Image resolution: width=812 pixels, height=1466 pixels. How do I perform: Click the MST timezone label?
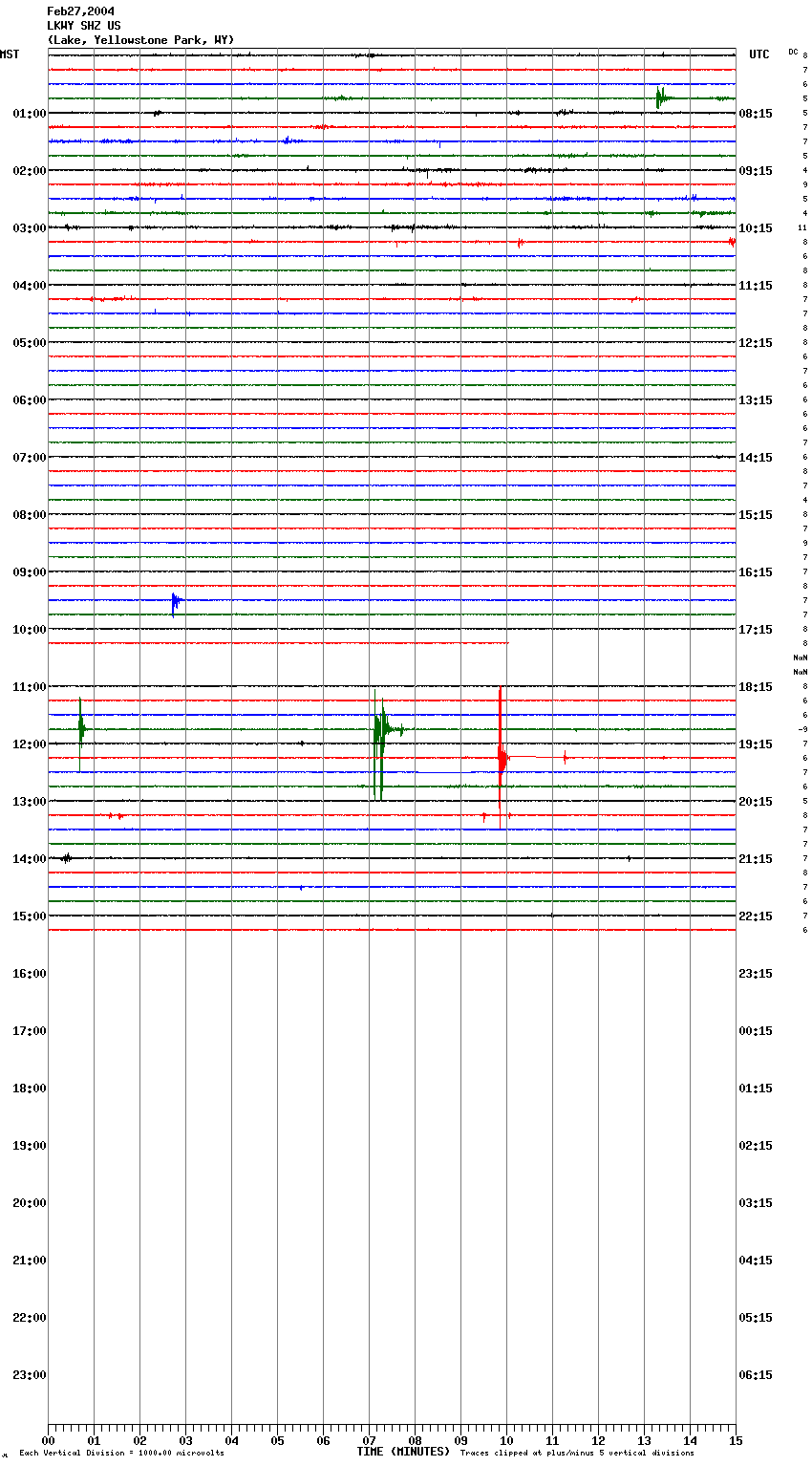point(10,54)
